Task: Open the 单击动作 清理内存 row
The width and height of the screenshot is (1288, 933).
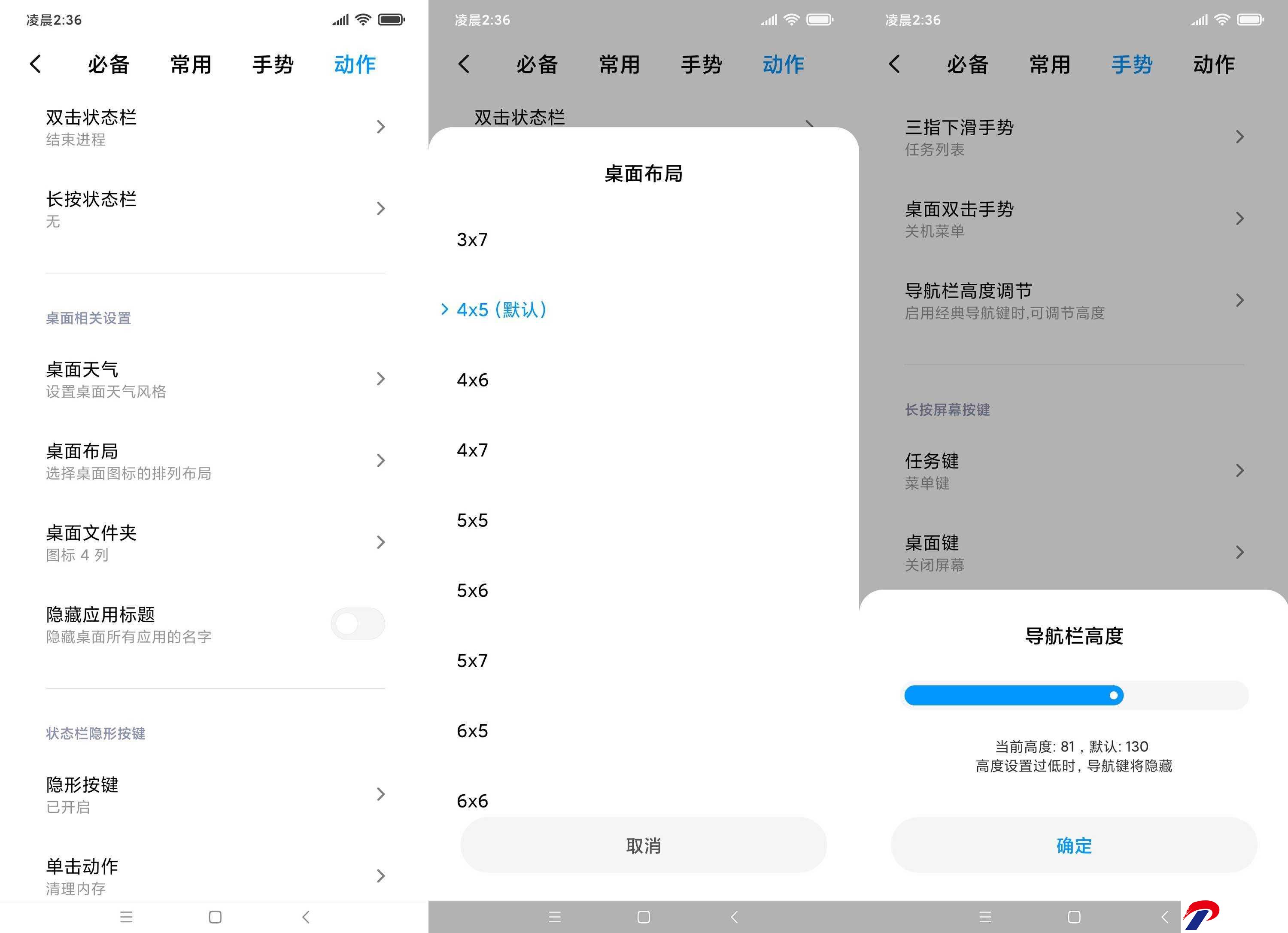Action: (215, 876)
